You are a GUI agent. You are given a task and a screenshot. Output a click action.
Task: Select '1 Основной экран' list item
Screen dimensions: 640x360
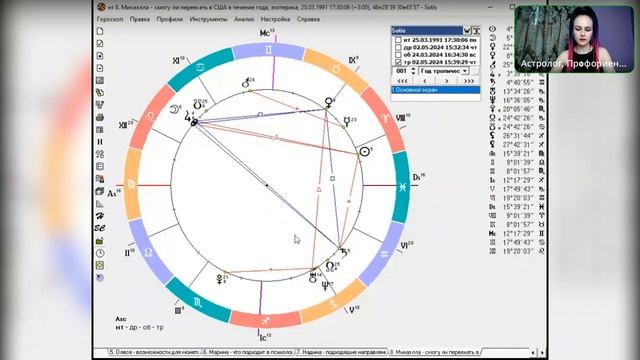pos(436,90)
